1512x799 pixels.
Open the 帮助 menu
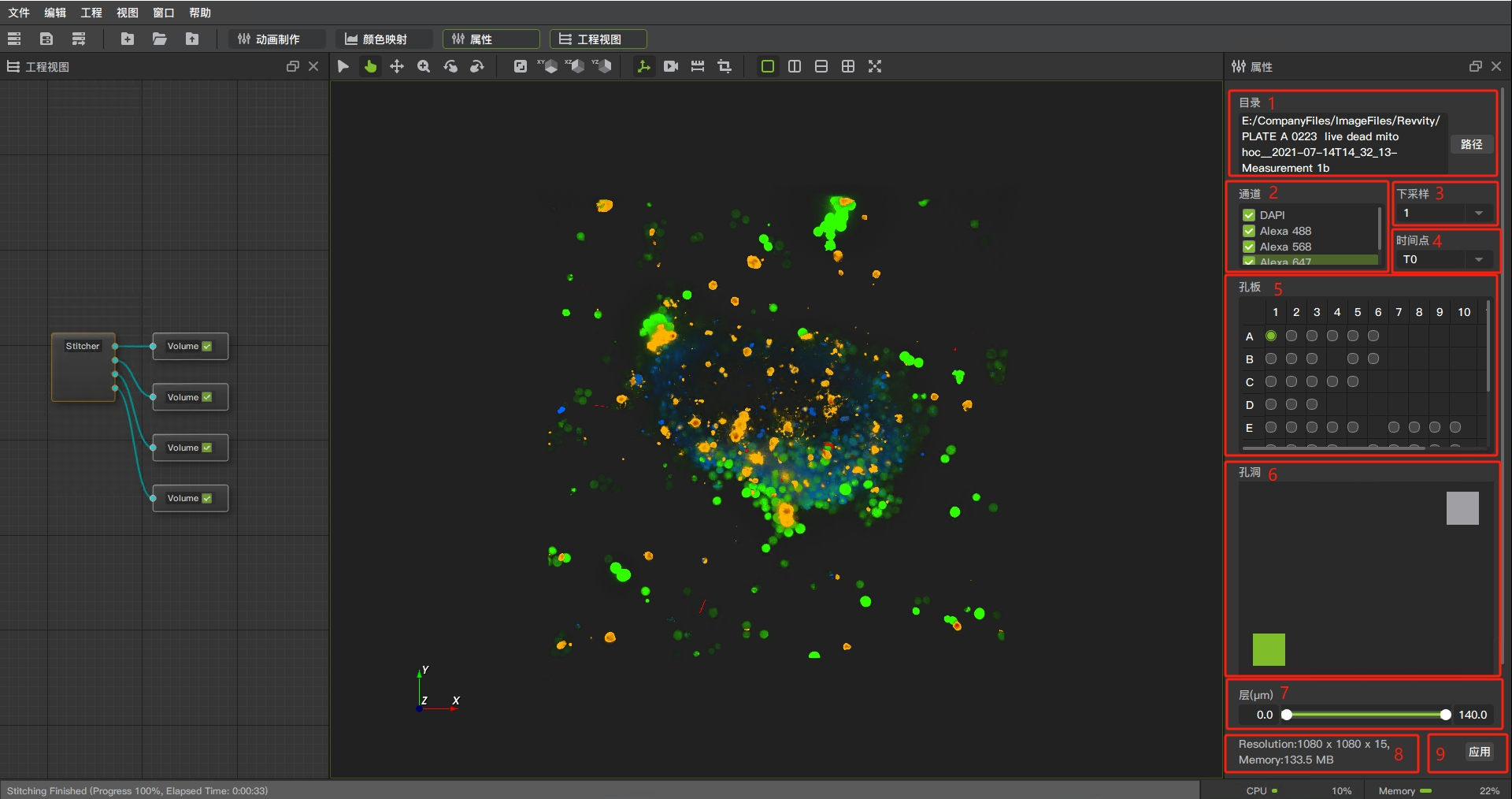click(200, 13)
